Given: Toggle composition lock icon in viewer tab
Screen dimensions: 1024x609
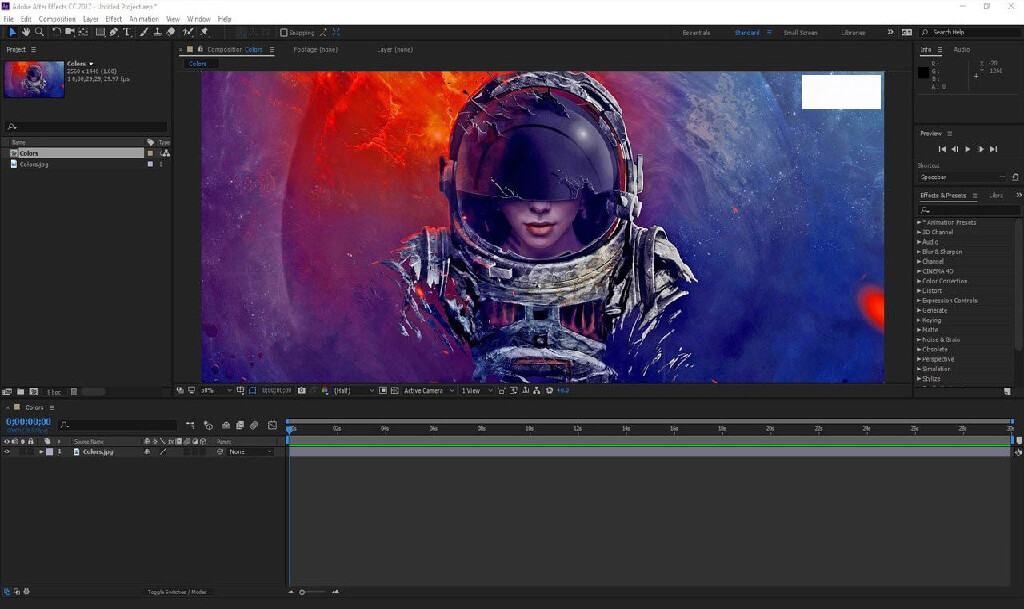Looking at the screenshot, I should [x=200, y=50].
